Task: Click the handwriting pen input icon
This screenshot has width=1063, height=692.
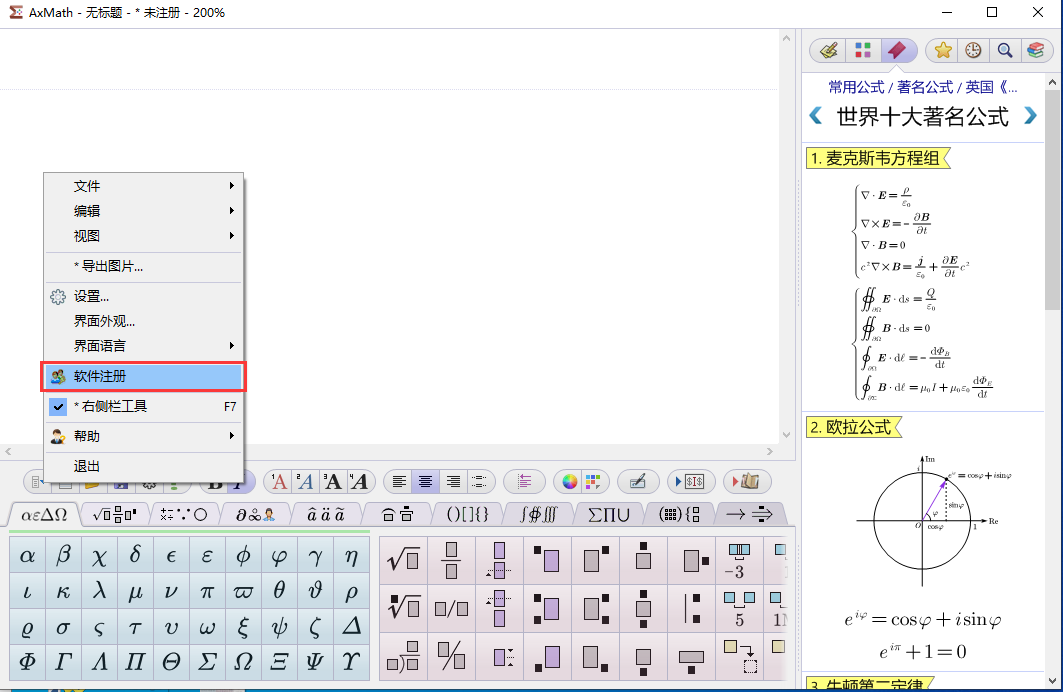Action: pyautogui.click(x=637, y=482)
